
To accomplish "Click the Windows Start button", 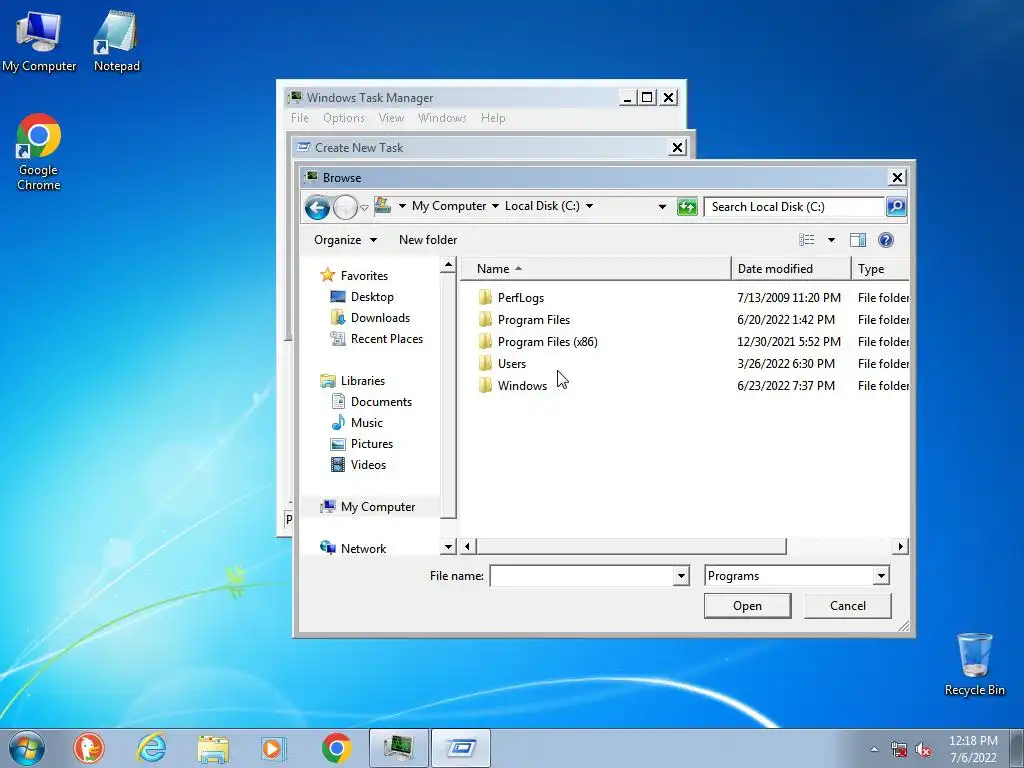I will 27,748.
